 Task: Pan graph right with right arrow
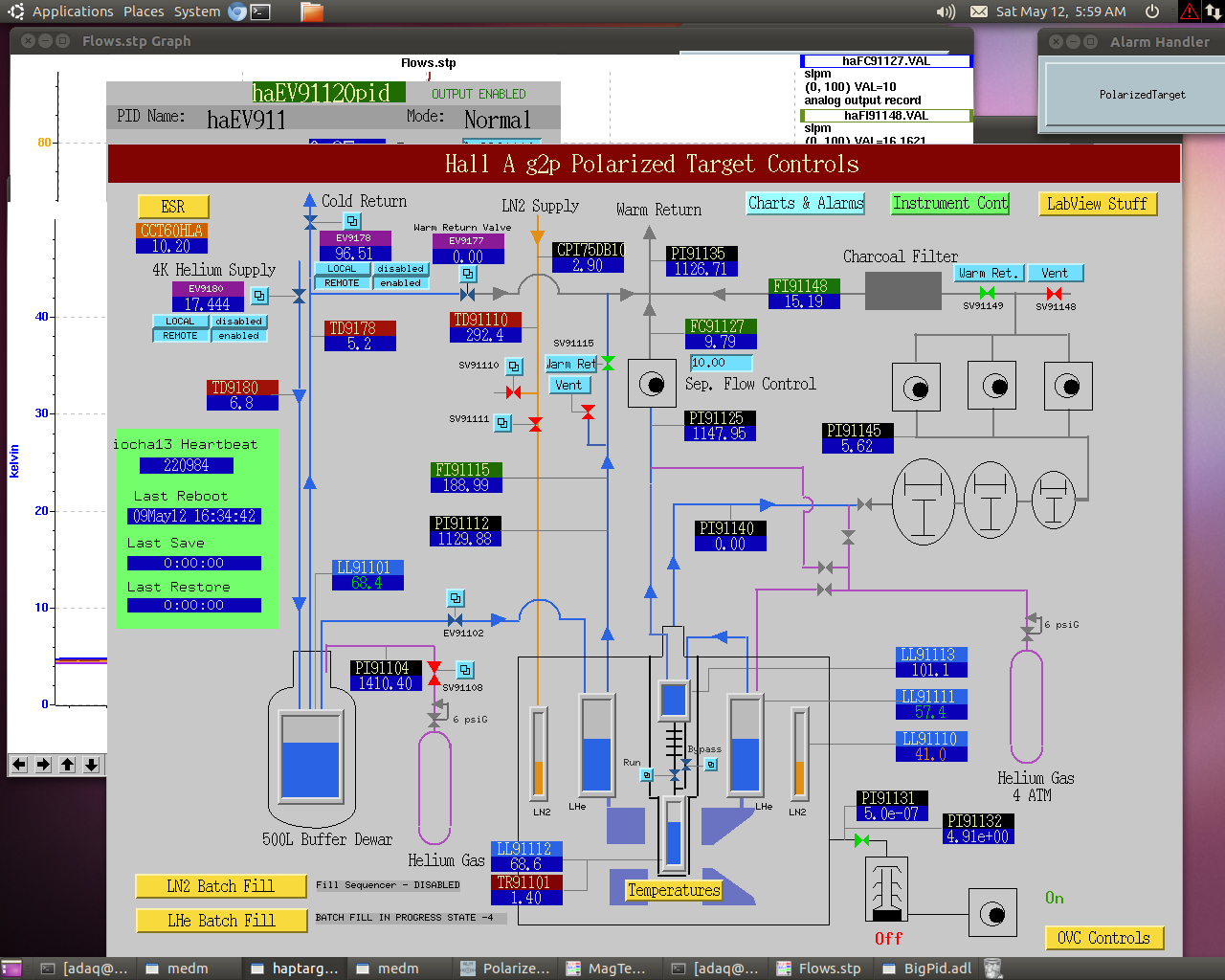click(43, 765)
